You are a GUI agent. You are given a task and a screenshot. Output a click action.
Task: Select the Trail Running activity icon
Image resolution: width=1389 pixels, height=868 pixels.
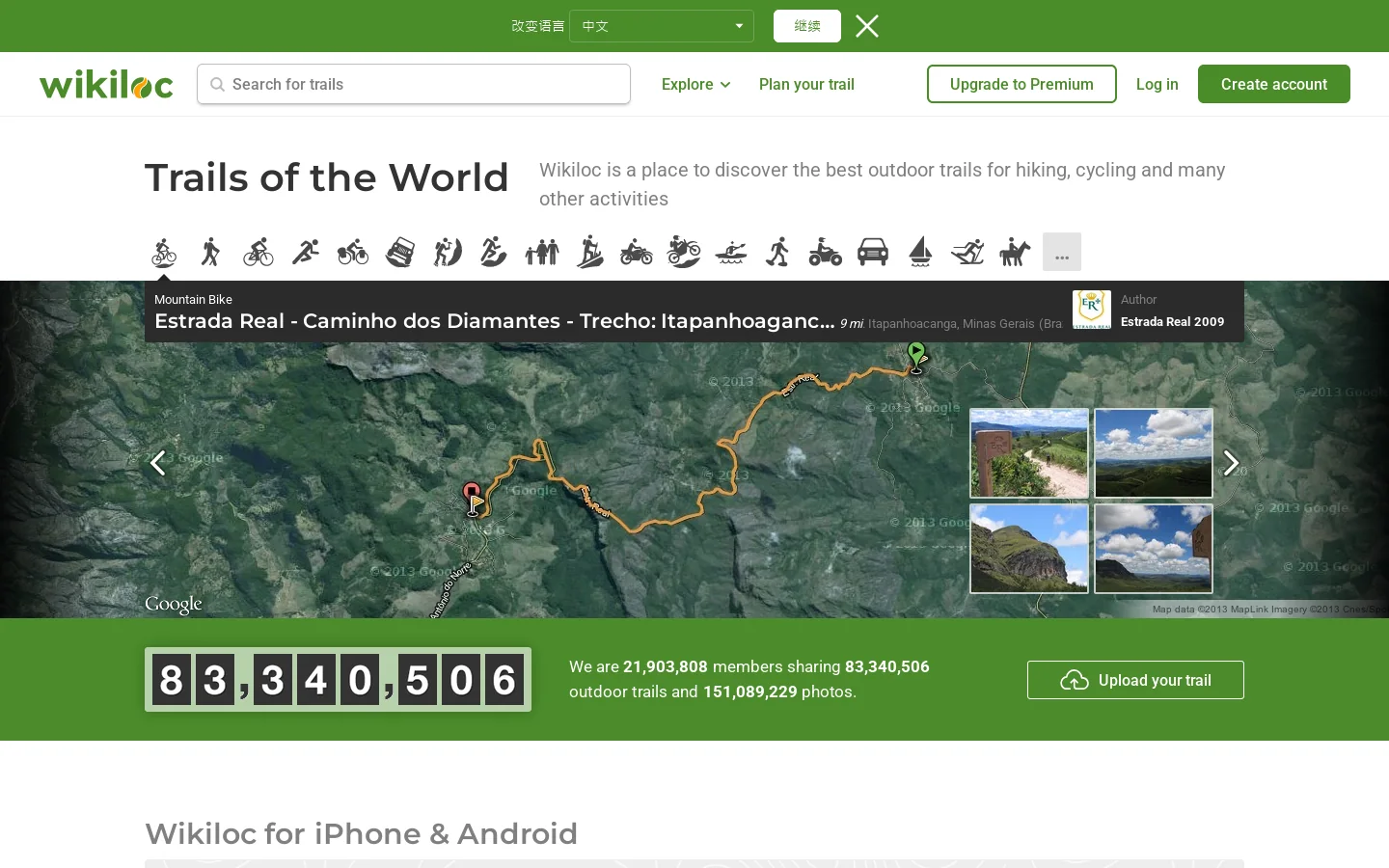[495, 252]
